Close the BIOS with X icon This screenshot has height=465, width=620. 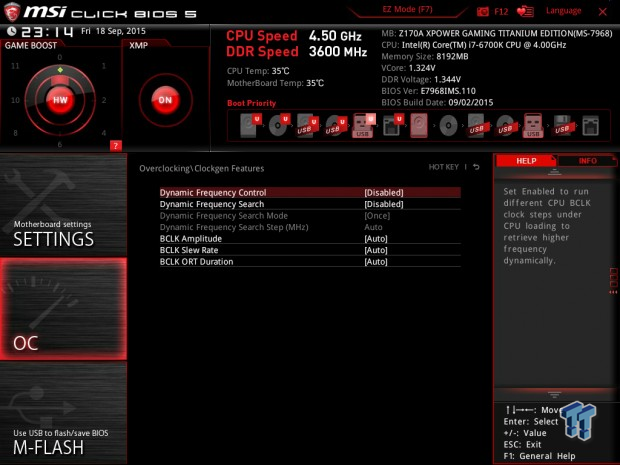603,12
